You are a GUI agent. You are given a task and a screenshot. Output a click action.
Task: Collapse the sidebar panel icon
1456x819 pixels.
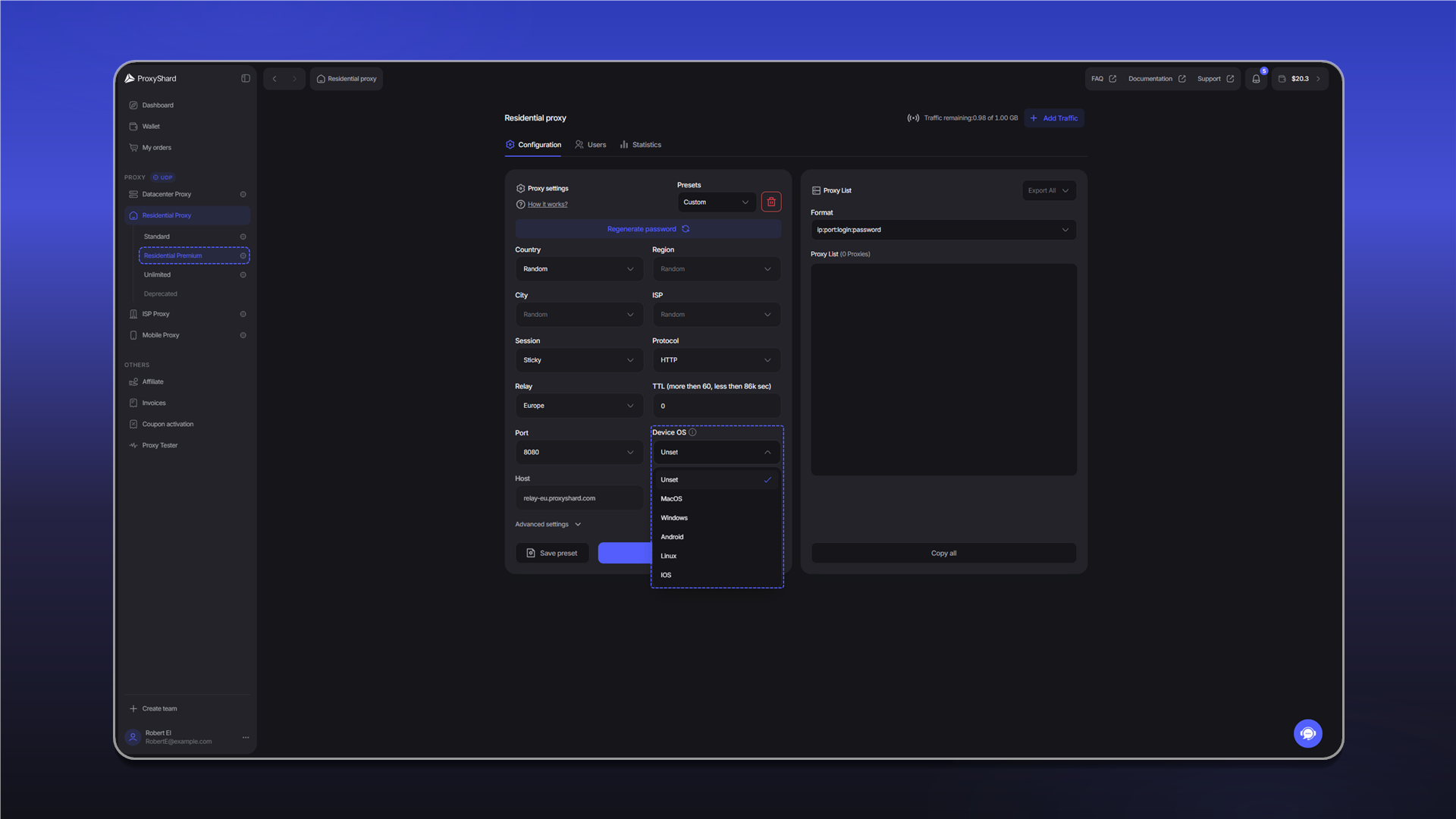click(246, 78)
